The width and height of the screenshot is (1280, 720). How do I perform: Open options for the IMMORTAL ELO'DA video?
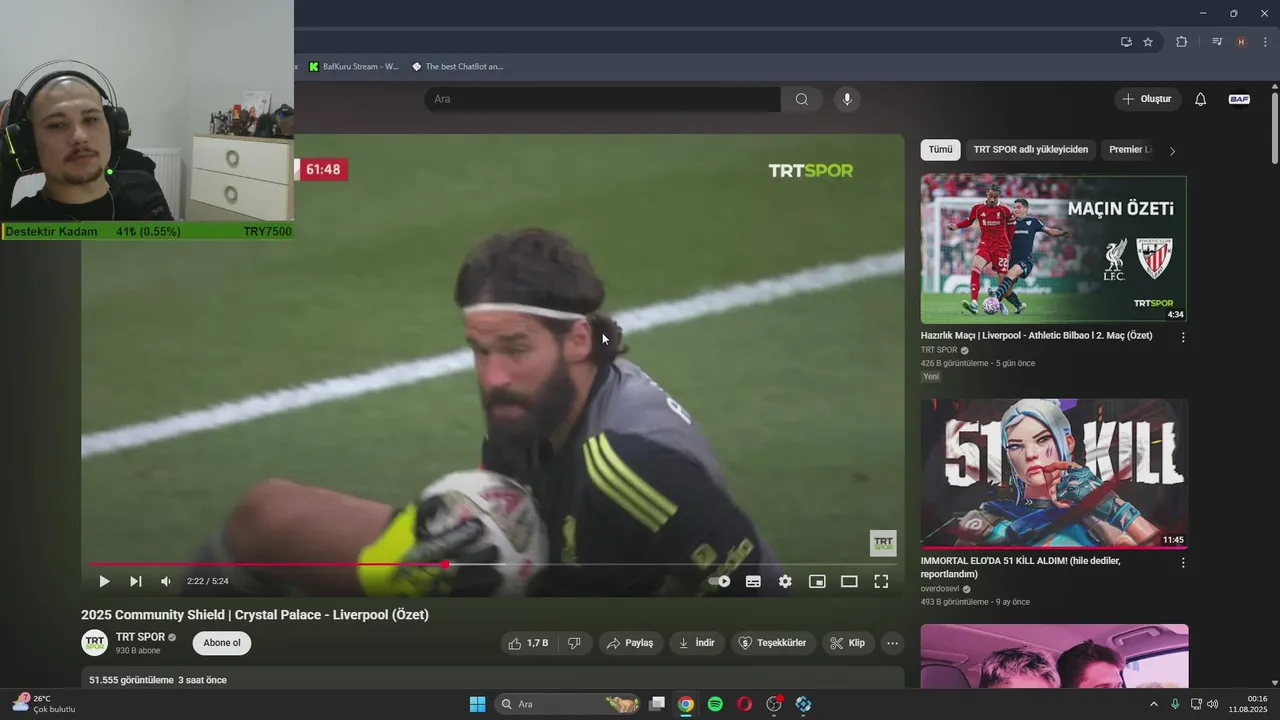[x=1183, y=563]
